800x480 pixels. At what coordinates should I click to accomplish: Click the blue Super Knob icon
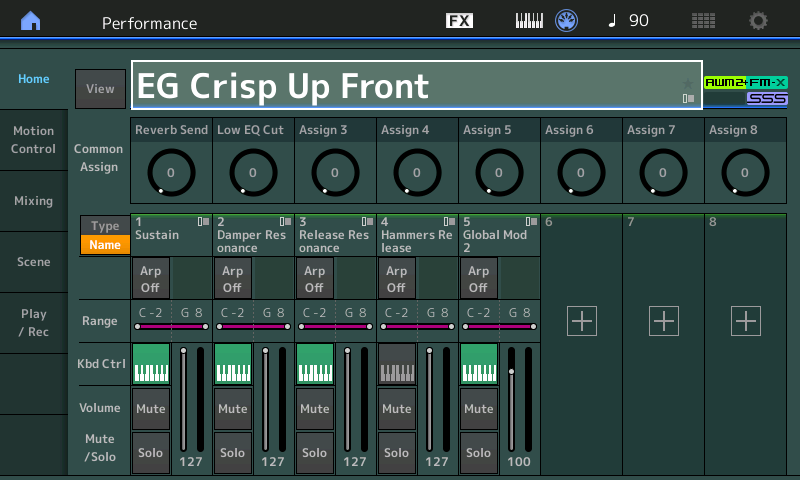[566, 21]
